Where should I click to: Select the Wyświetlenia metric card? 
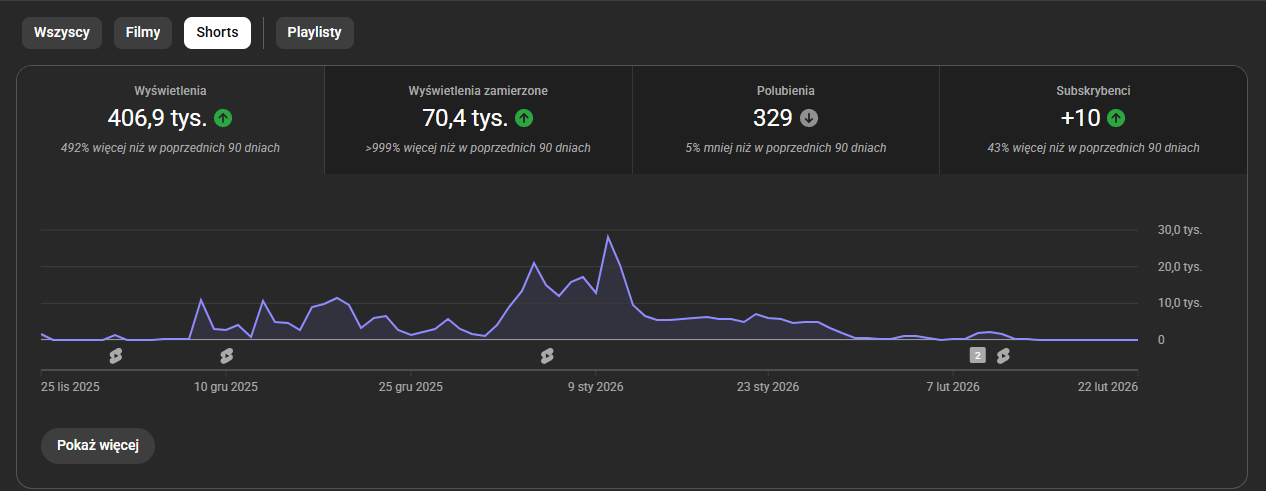(x=170, y=119)
